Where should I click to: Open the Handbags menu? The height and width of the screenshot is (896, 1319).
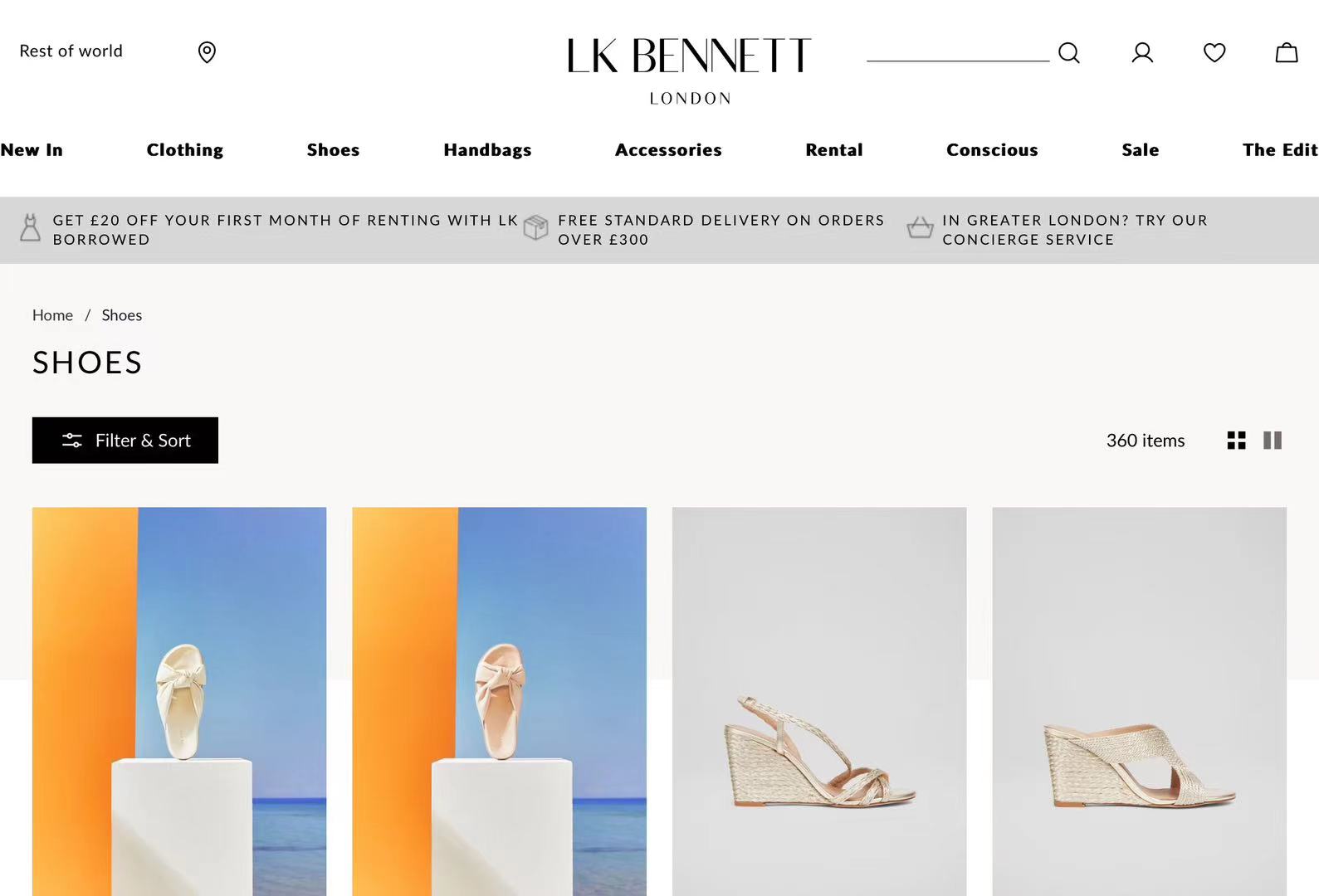[487, 150]
